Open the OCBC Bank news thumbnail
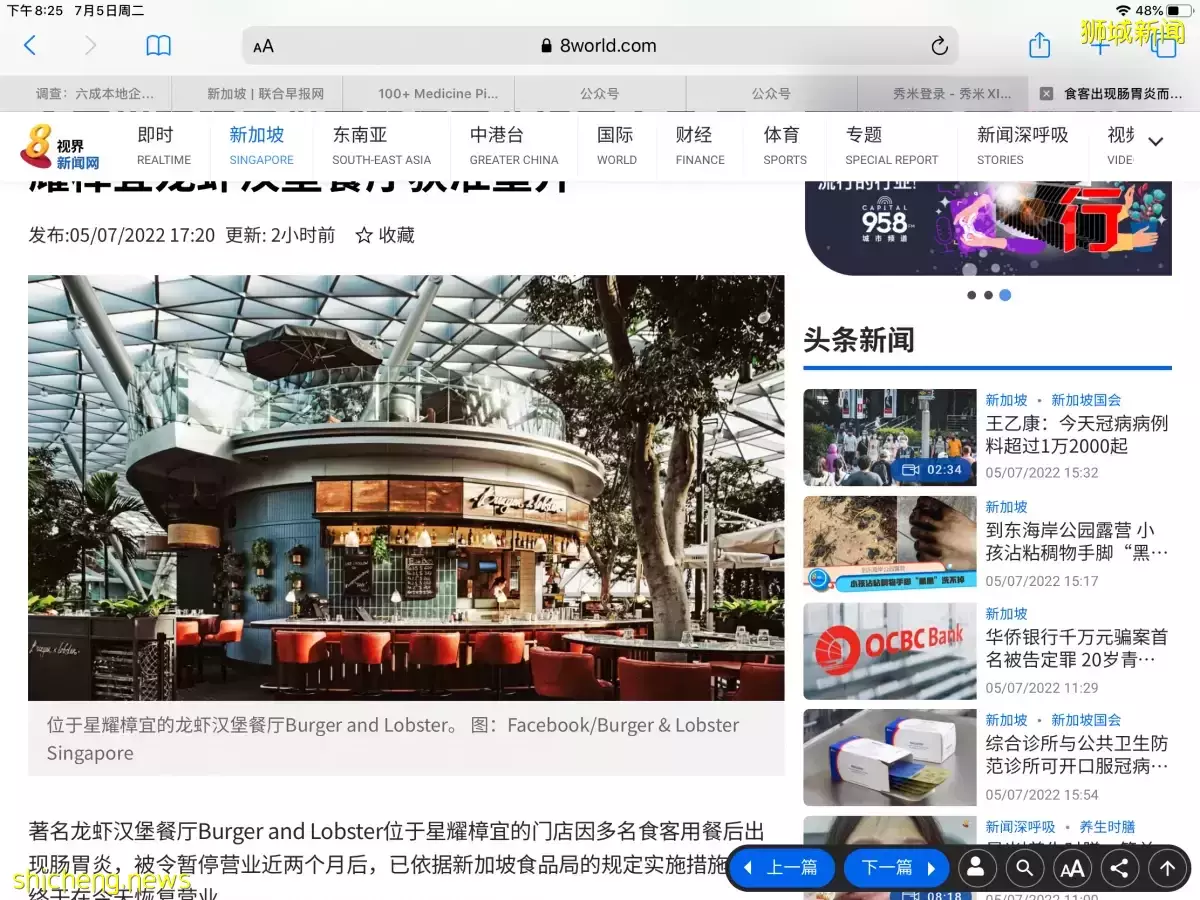The height and width of the screenshot is (900, 1200). (x=889, y=651)
